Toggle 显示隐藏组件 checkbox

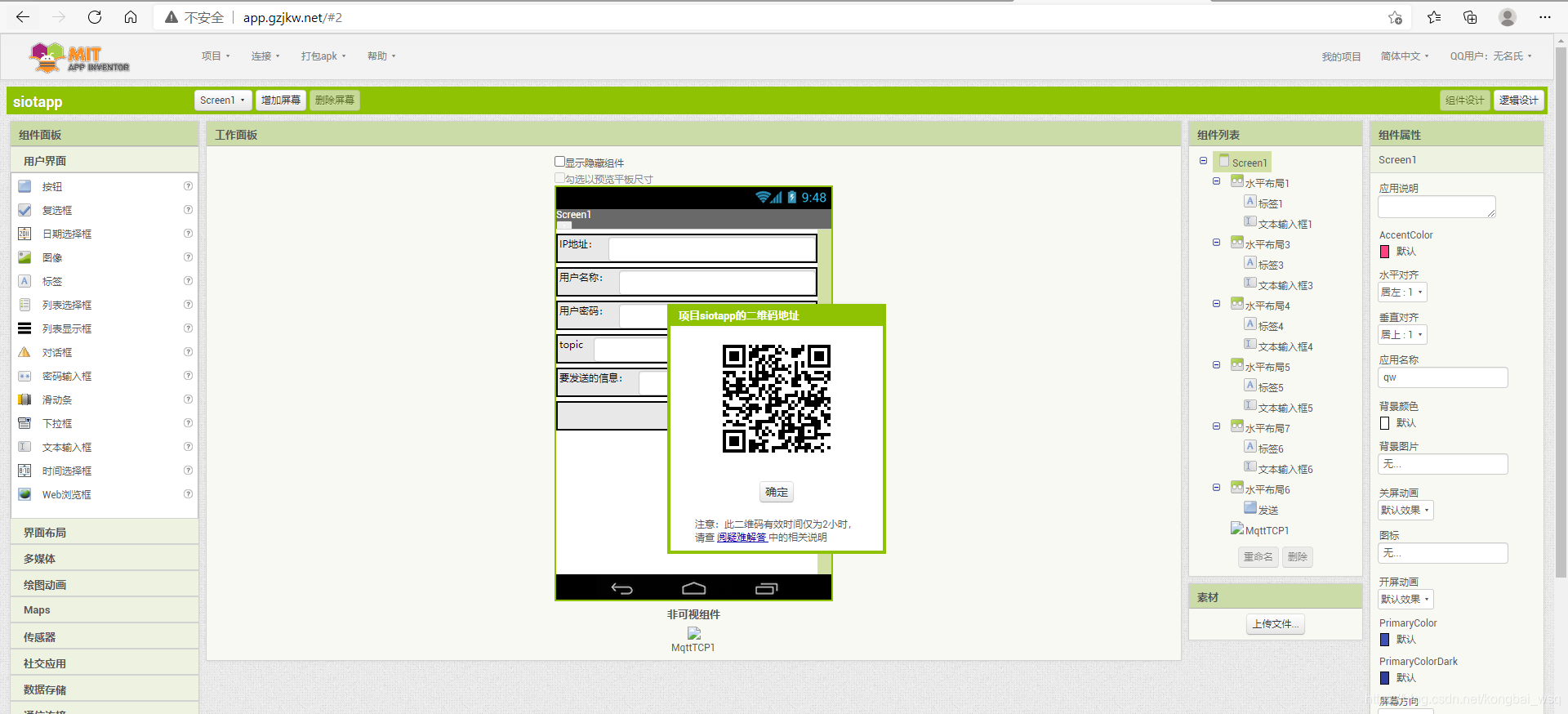(559, 162)
